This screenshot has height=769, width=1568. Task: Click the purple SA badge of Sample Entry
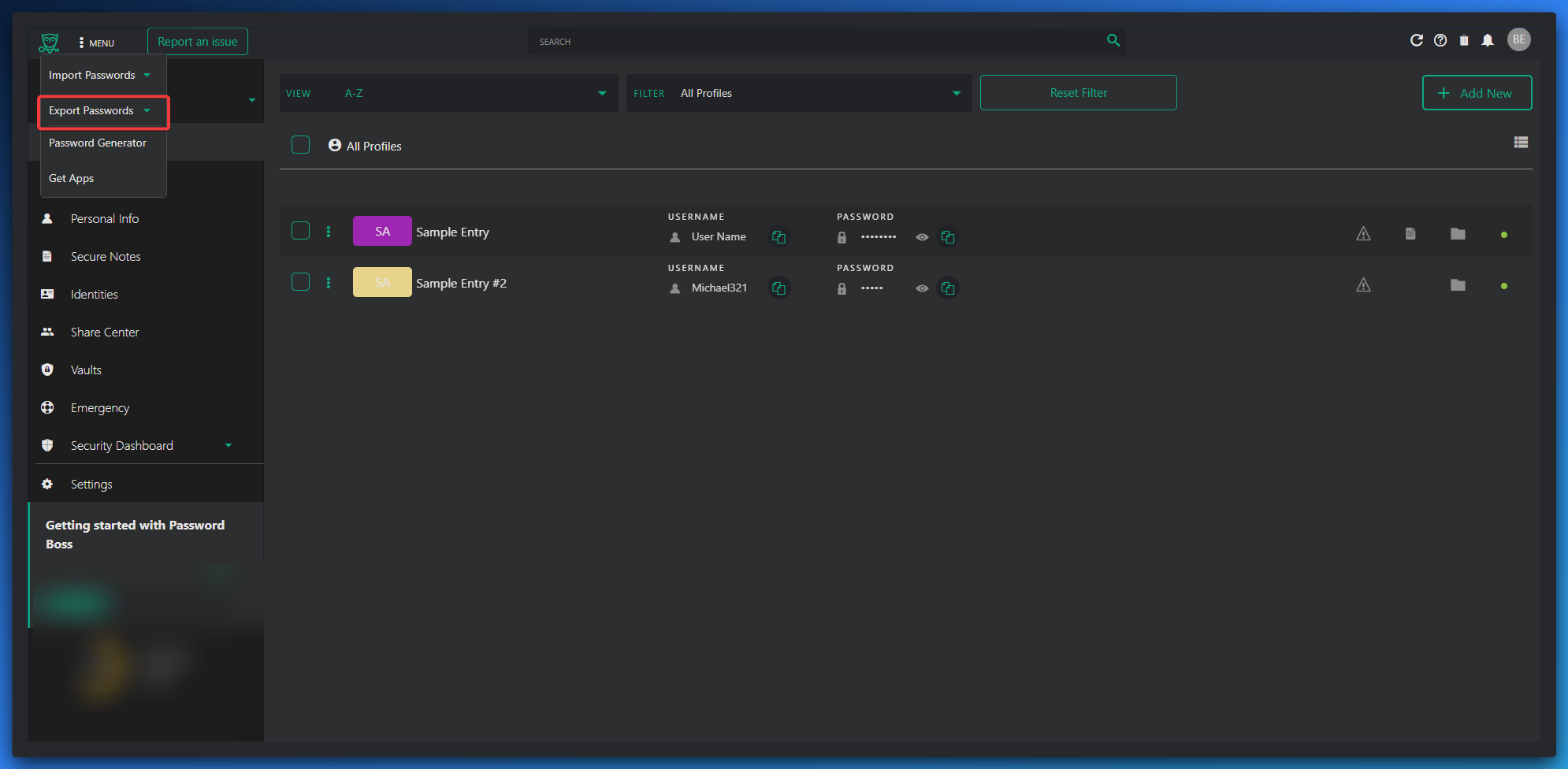382,232
